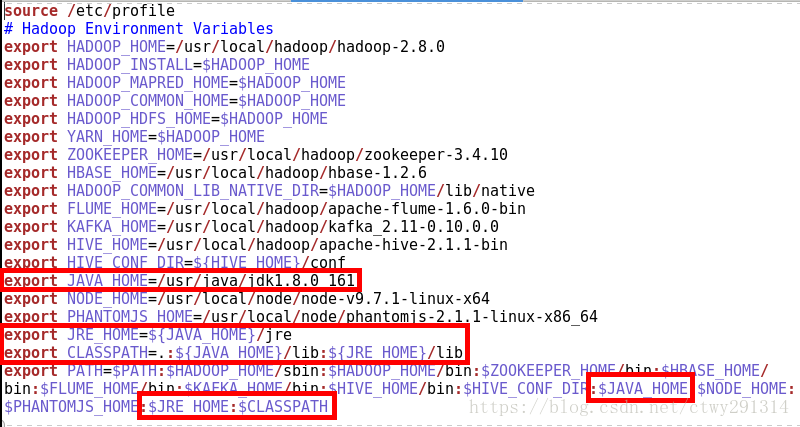The width and height of the screenshot is (800, 427).
Task: Click the HIVE_HOME export line
Action: click(256, 244)
